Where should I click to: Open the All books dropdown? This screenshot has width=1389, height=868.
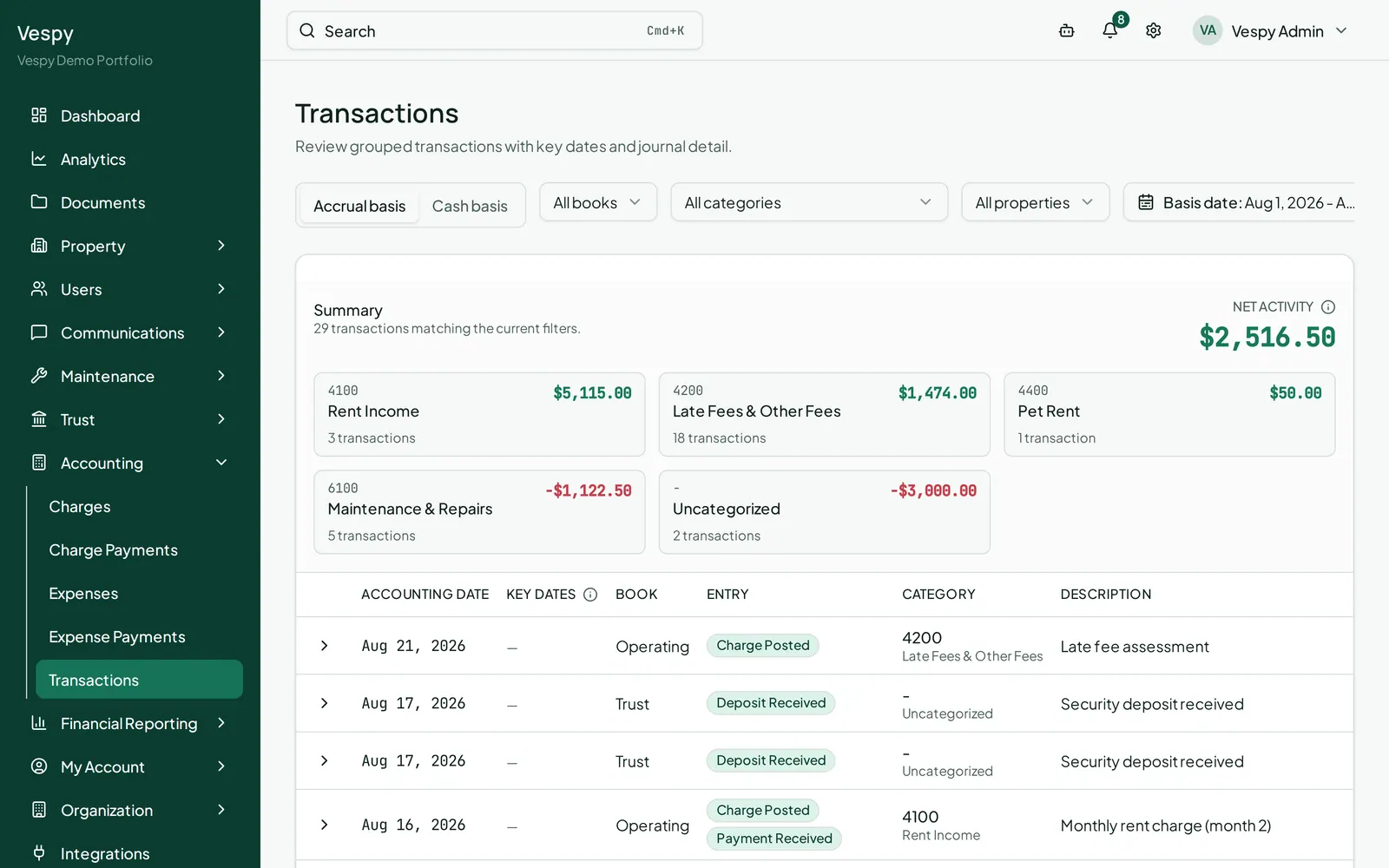[598, 202]
